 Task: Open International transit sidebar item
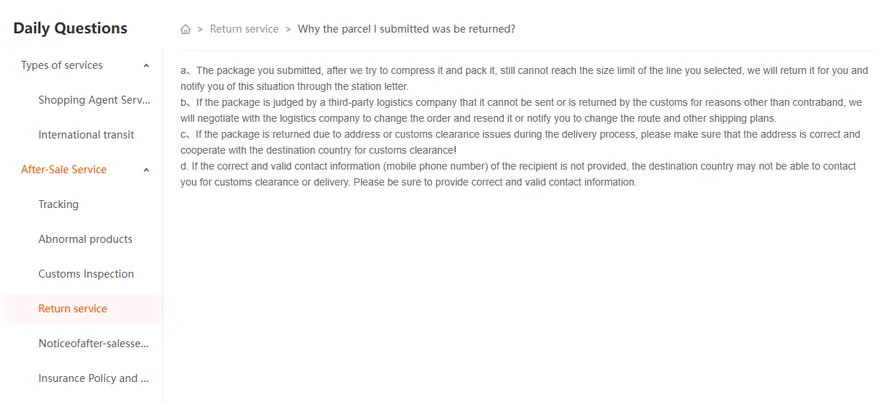[86, 135]
